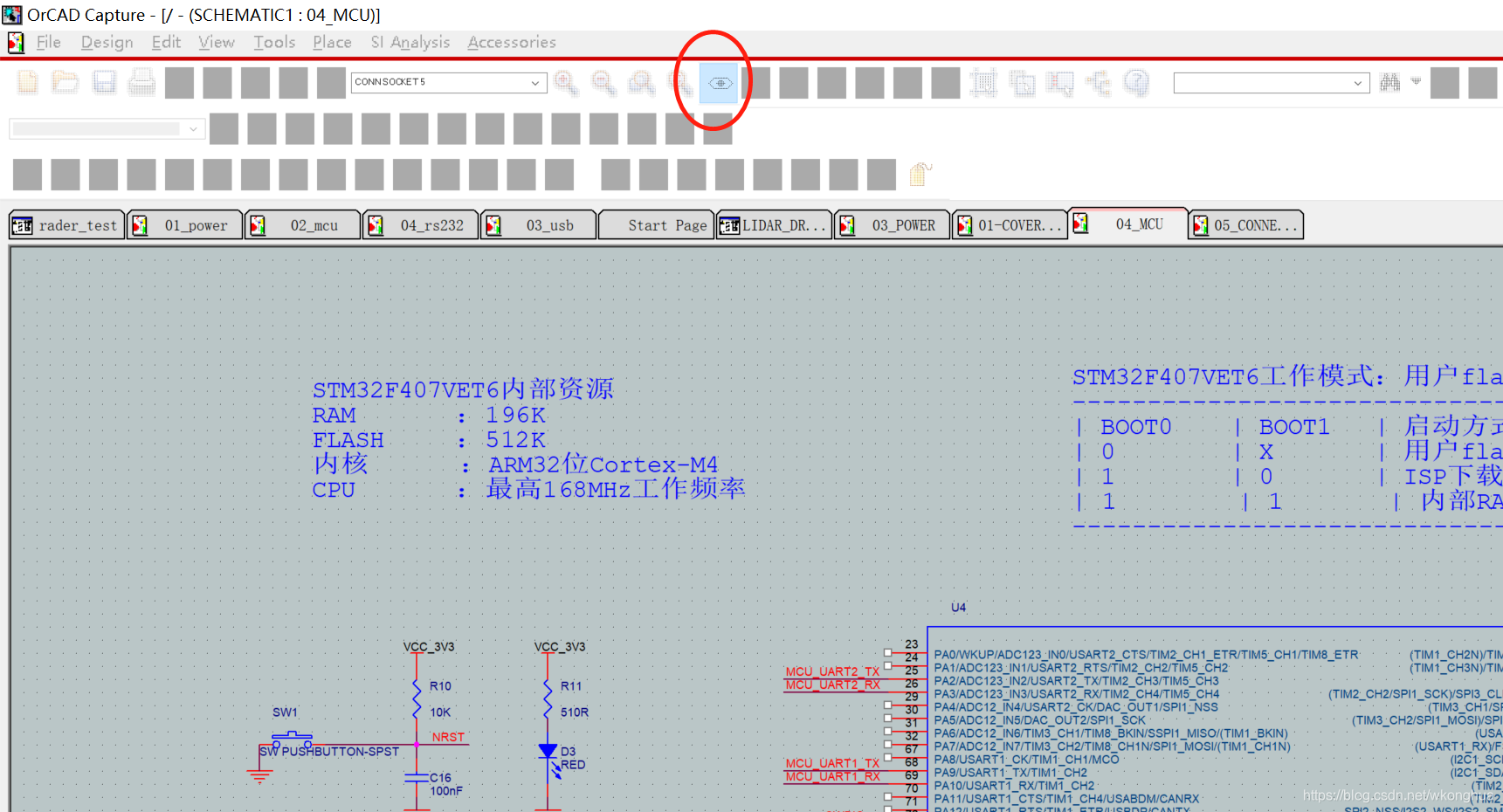Switch to the LIDAR_DR... tab
Viewport: 1503px width, 812px height.
775,225
